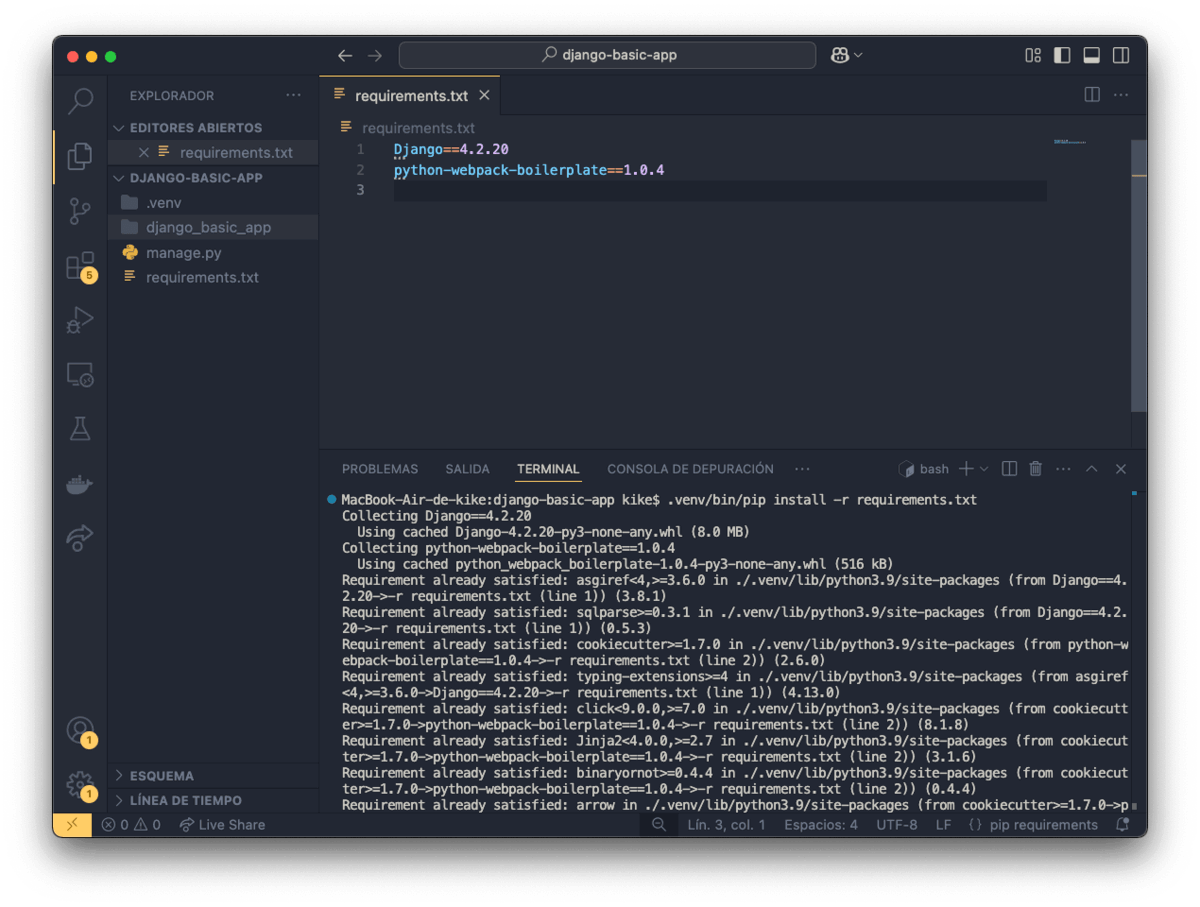The height and width of the screenshot is (907, 1200).
Task: Open the Explorer view icon
Action: (80, 156)
